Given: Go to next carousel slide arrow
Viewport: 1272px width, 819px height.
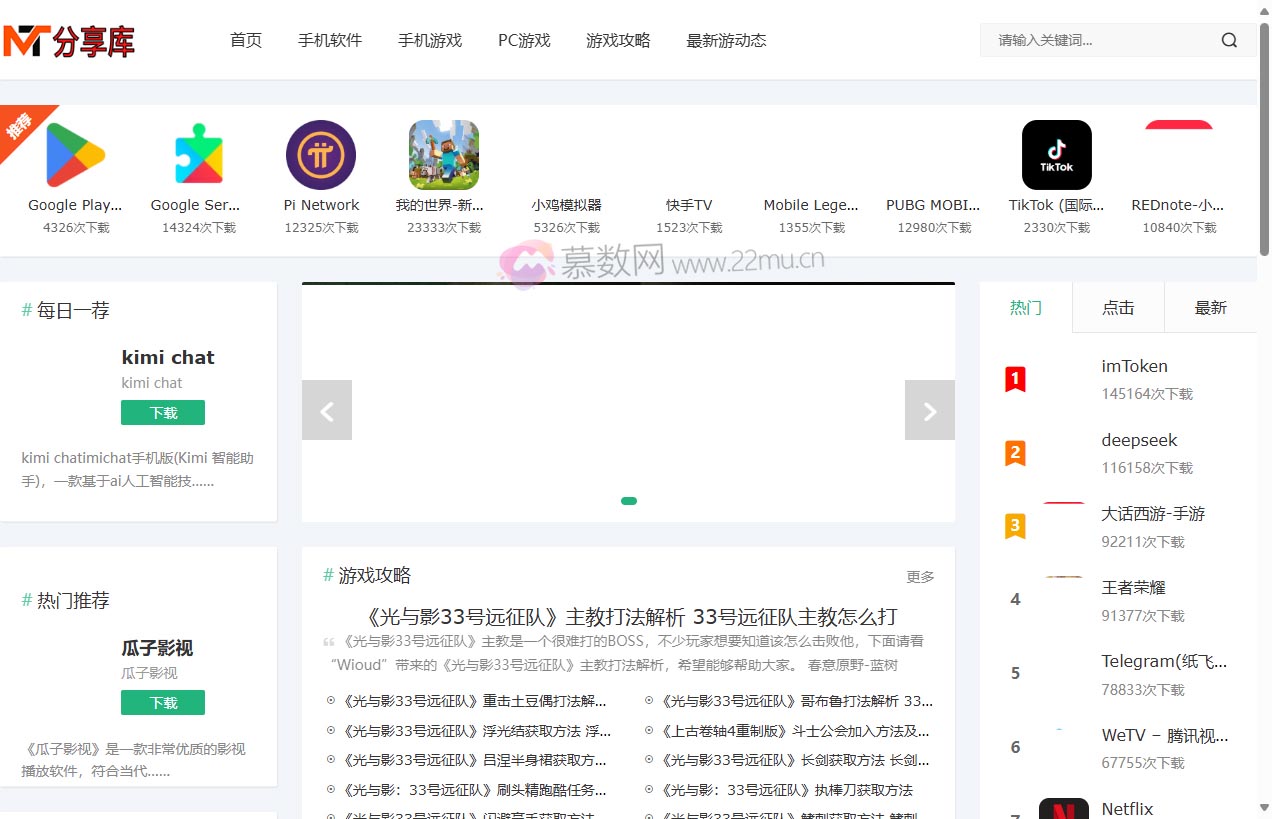Looking at the screenshot, I should tap(929, 410).
